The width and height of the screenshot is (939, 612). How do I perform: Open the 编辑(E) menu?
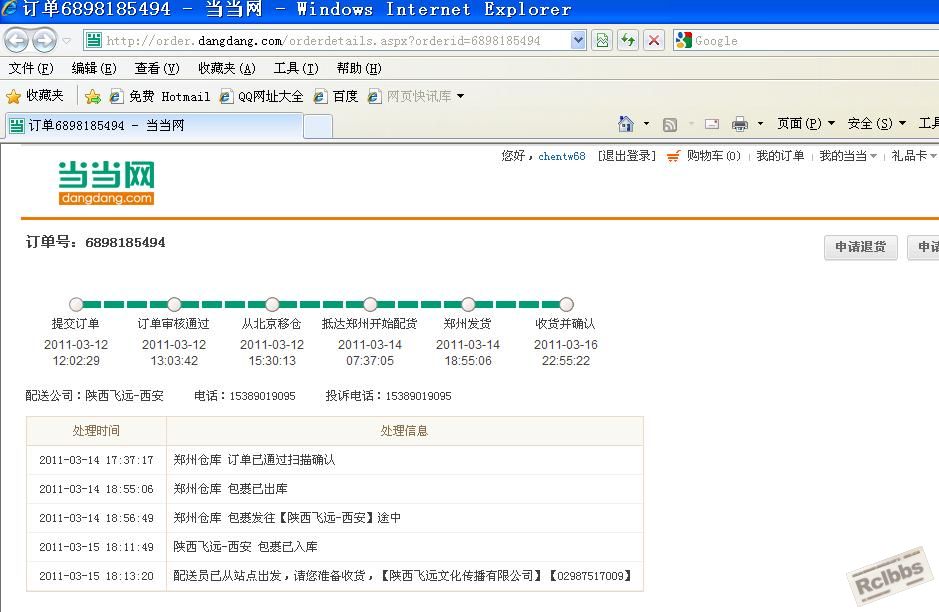94,68
